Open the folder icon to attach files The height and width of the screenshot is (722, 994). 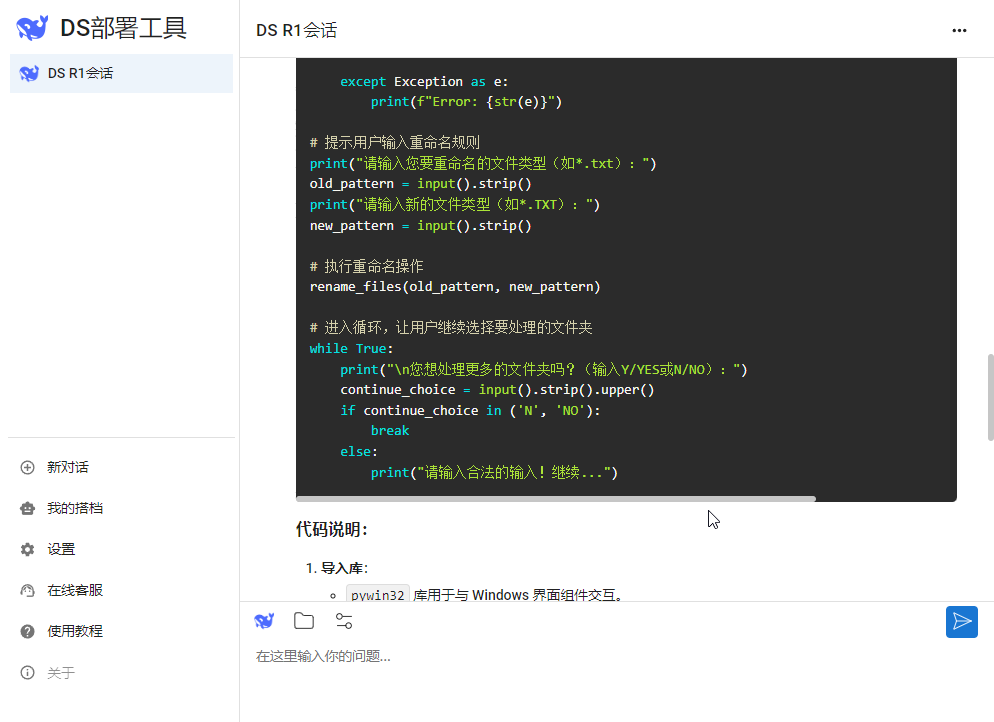coord(304,621)
